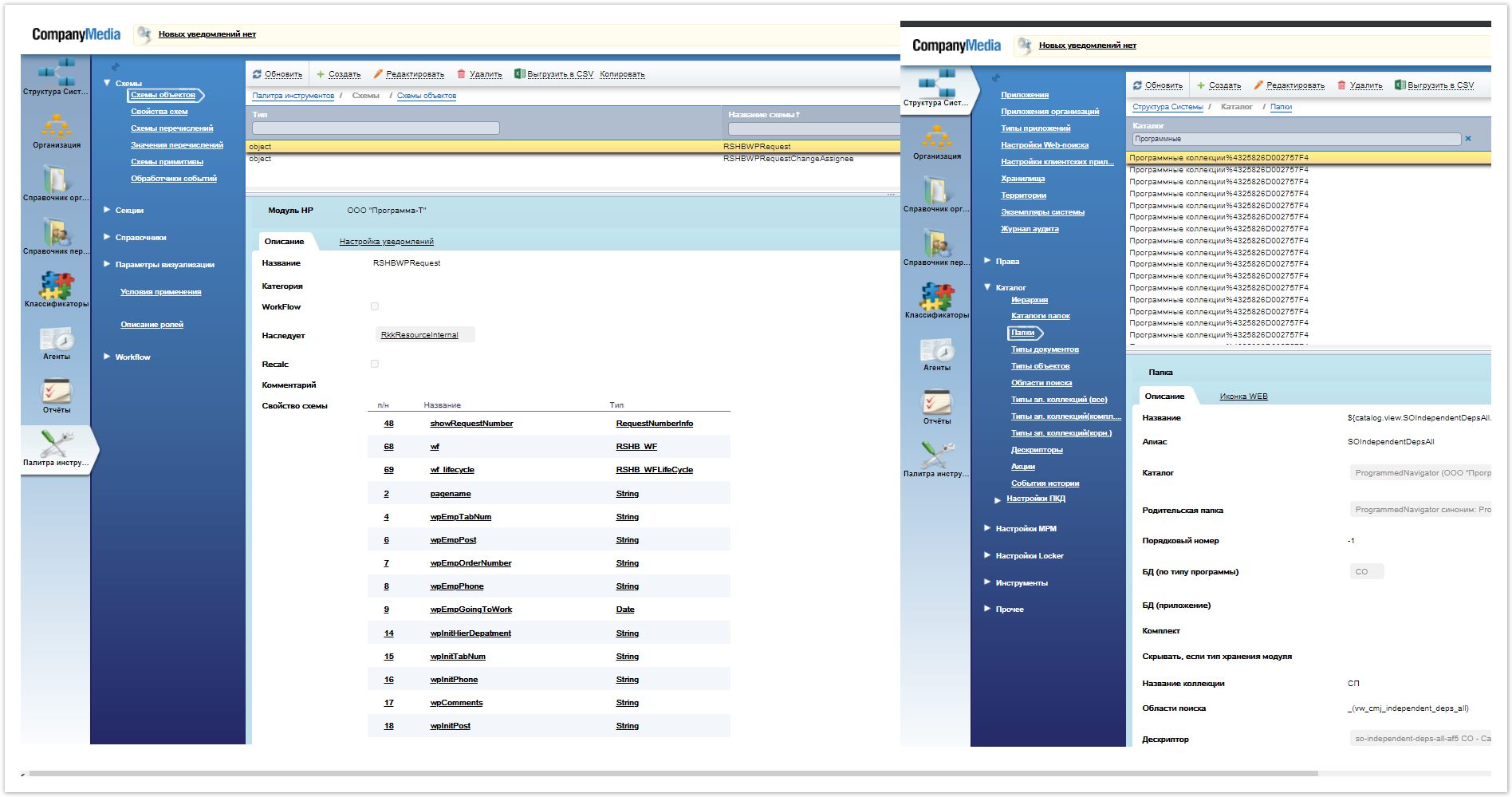Open Описание ролей link
Image resolution: width=1512 pixels, height=797 pixels.
pos(152,325)
